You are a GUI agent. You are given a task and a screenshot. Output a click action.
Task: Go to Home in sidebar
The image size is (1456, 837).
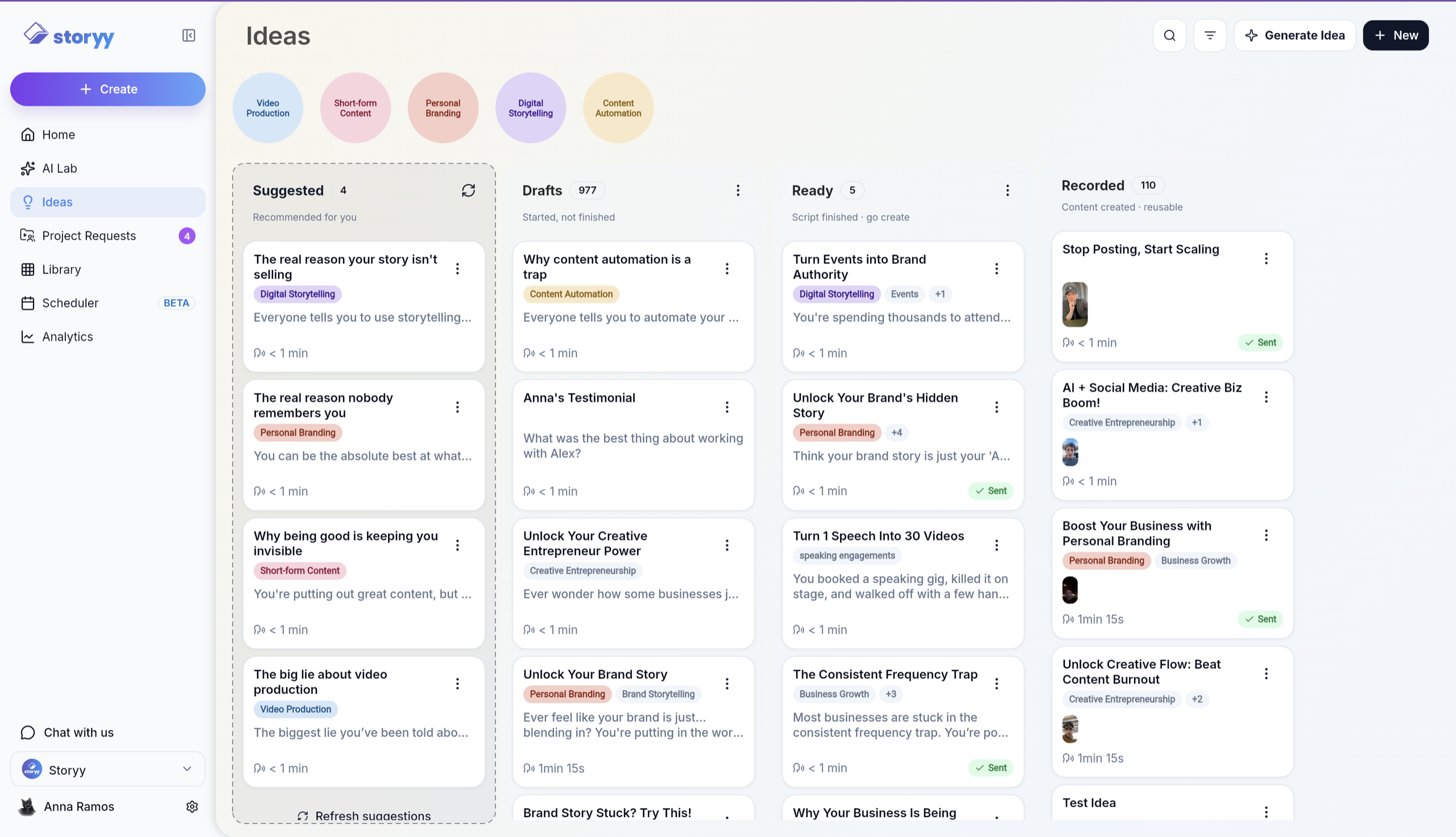(107, 135)
